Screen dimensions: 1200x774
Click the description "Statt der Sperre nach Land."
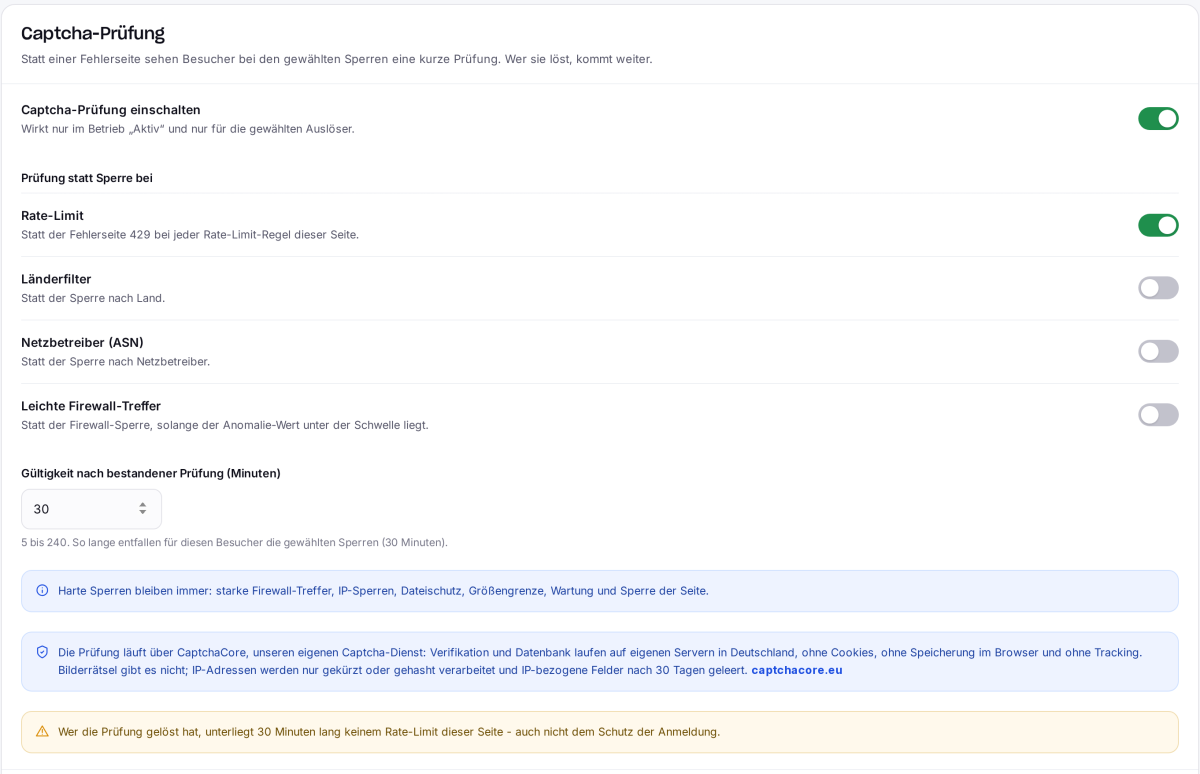(x=93, y=298)
